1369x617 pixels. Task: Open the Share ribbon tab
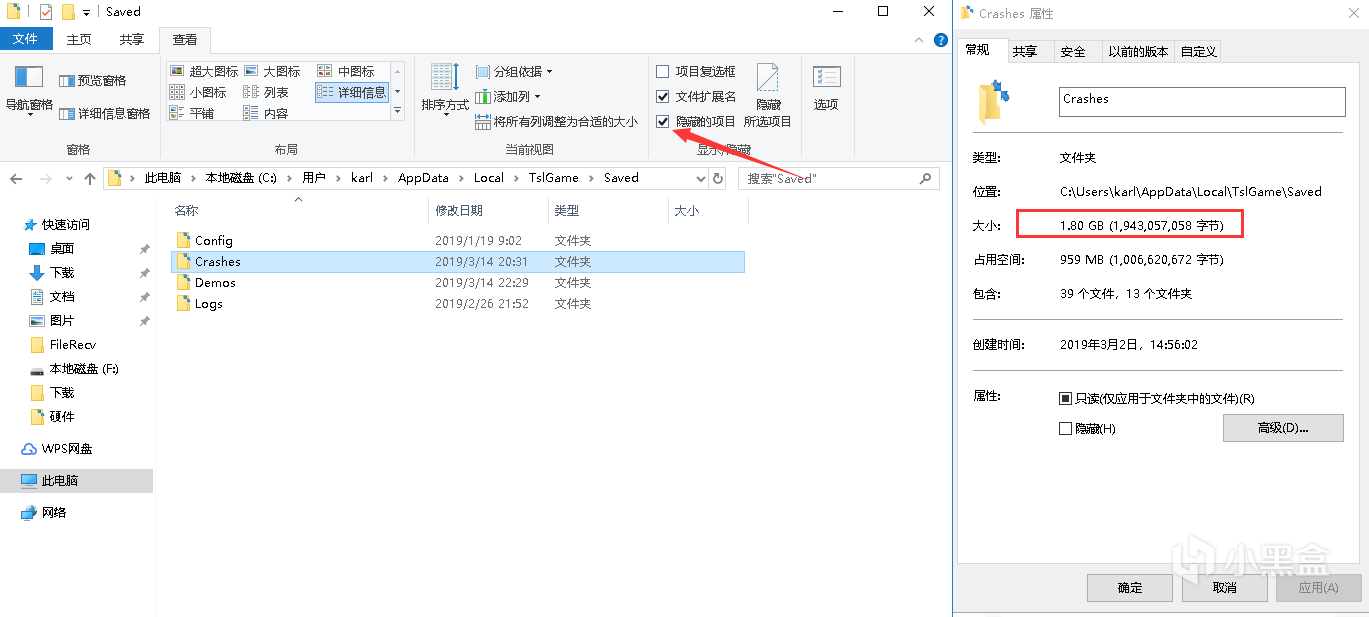coord(131,39)
